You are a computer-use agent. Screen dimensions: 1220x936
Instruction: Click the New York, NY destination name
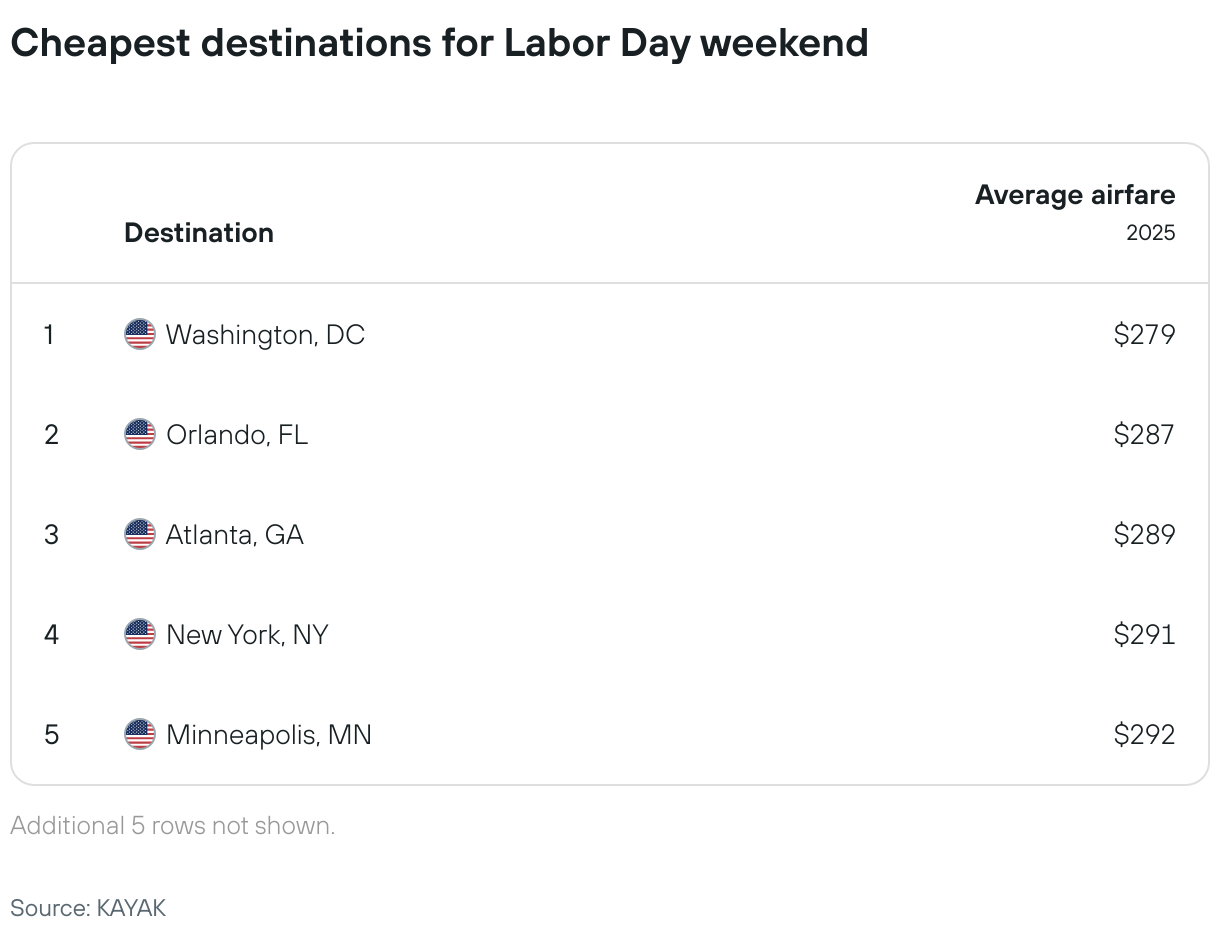pyautogui.click(x=247, y=635)
